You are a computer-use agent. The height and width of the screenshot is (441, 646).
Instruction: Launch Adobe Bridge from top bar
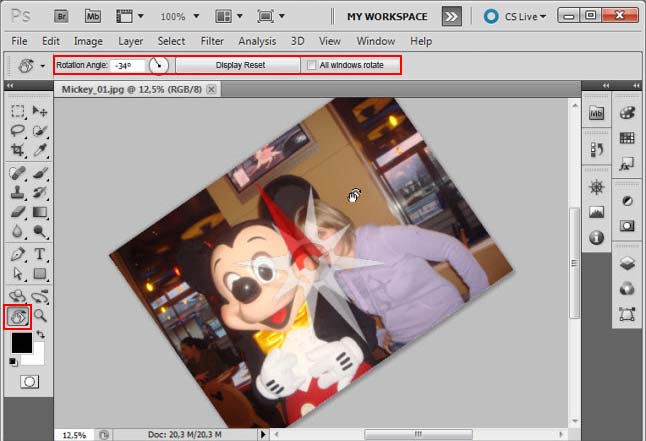click(61, 16)
